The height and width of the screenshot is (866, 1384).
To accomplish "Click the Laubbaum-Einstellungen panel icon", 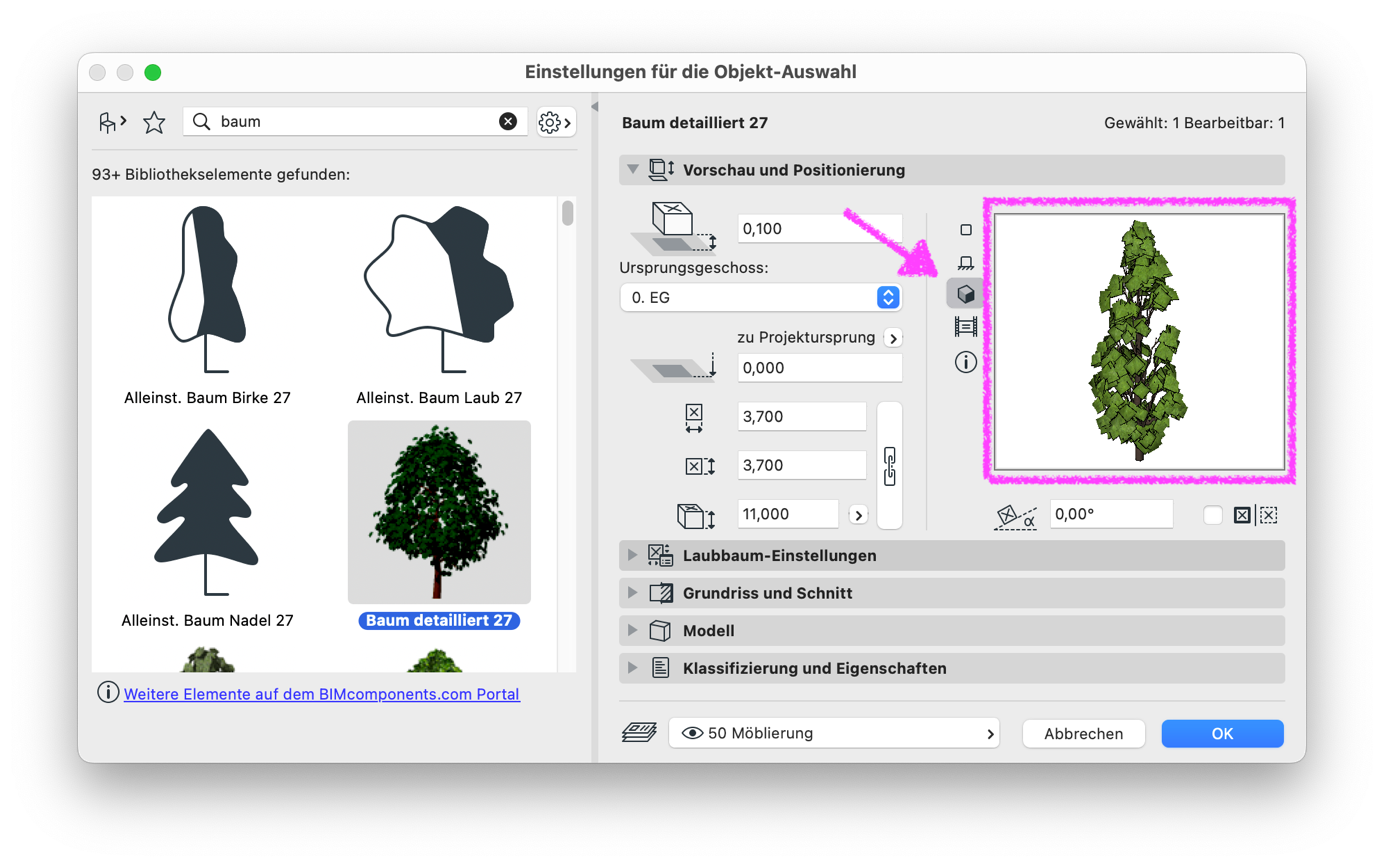I will coord(660,555).
